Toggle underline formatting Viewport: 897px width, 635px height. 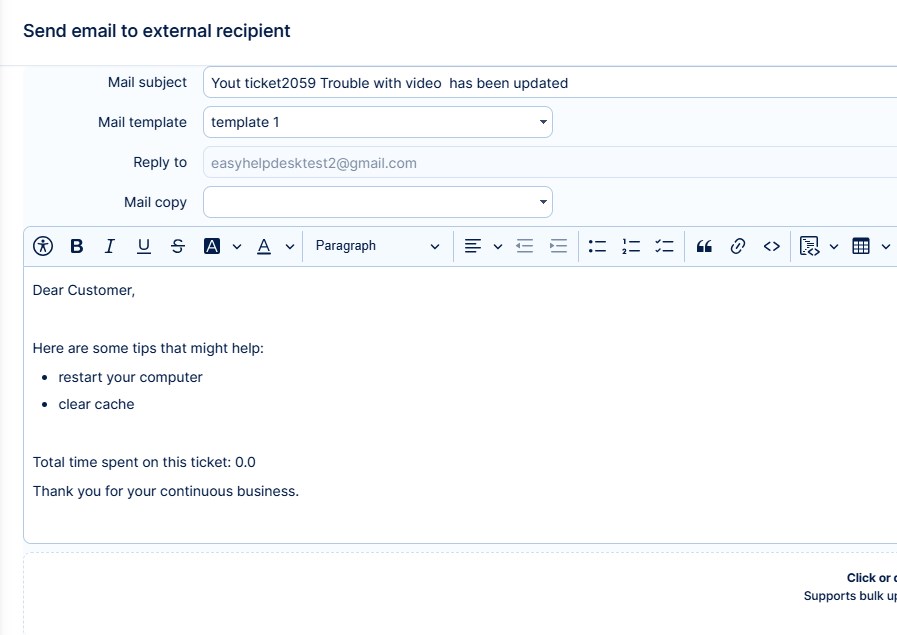[144, 246]
